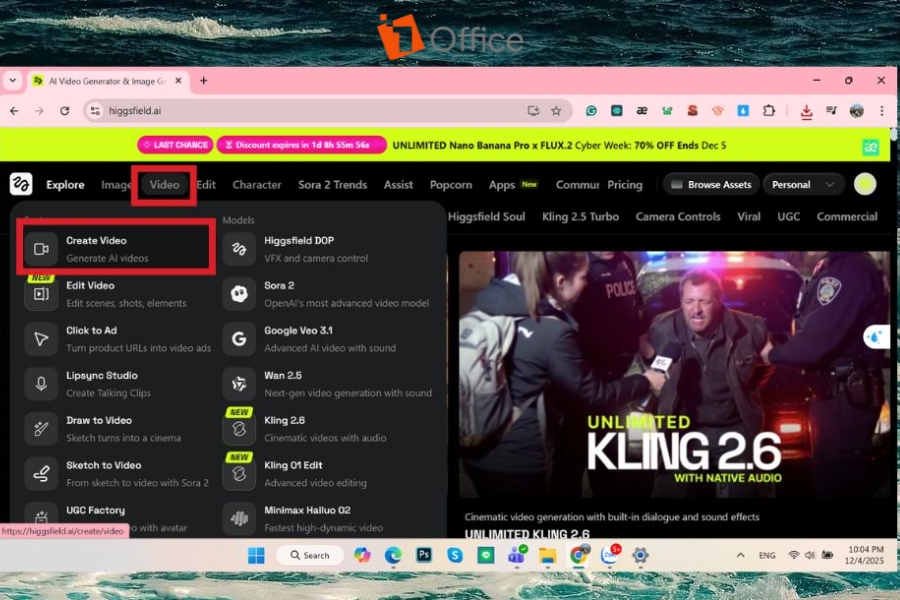Click the Grammarly extension icon

(591, 111)
